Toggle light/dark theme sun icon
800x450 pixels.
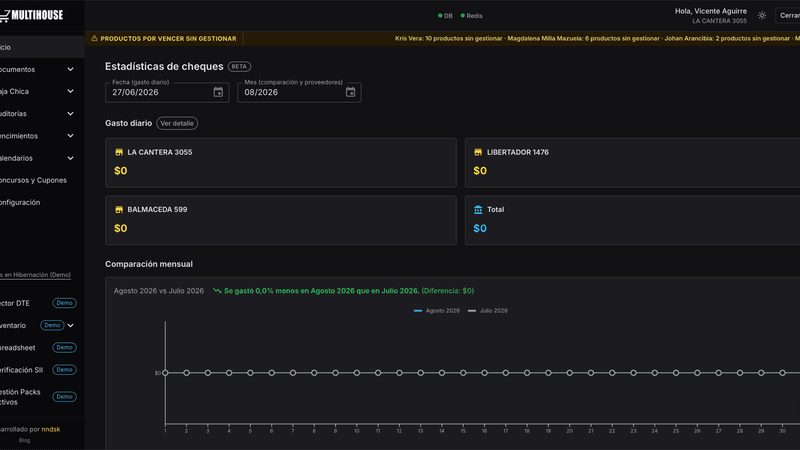[762, 16]
